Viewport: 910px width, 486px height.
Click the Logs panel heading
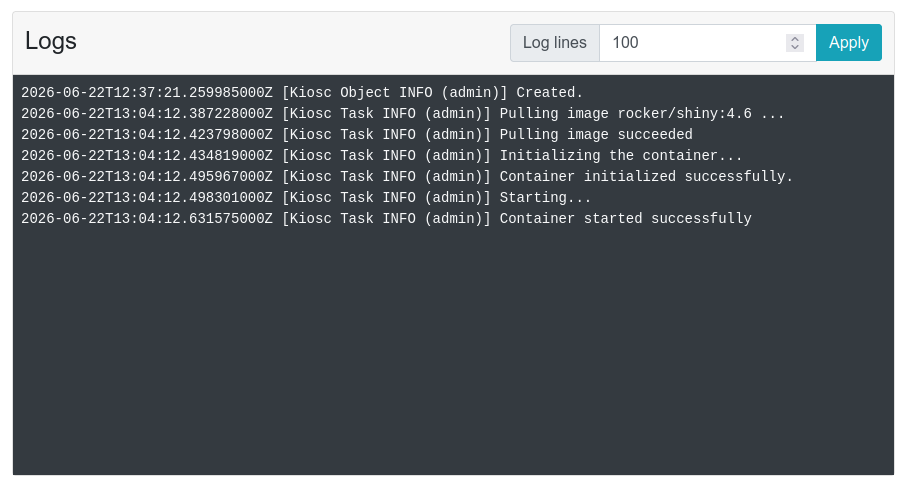pyautogui.click(x=51, y=41)
